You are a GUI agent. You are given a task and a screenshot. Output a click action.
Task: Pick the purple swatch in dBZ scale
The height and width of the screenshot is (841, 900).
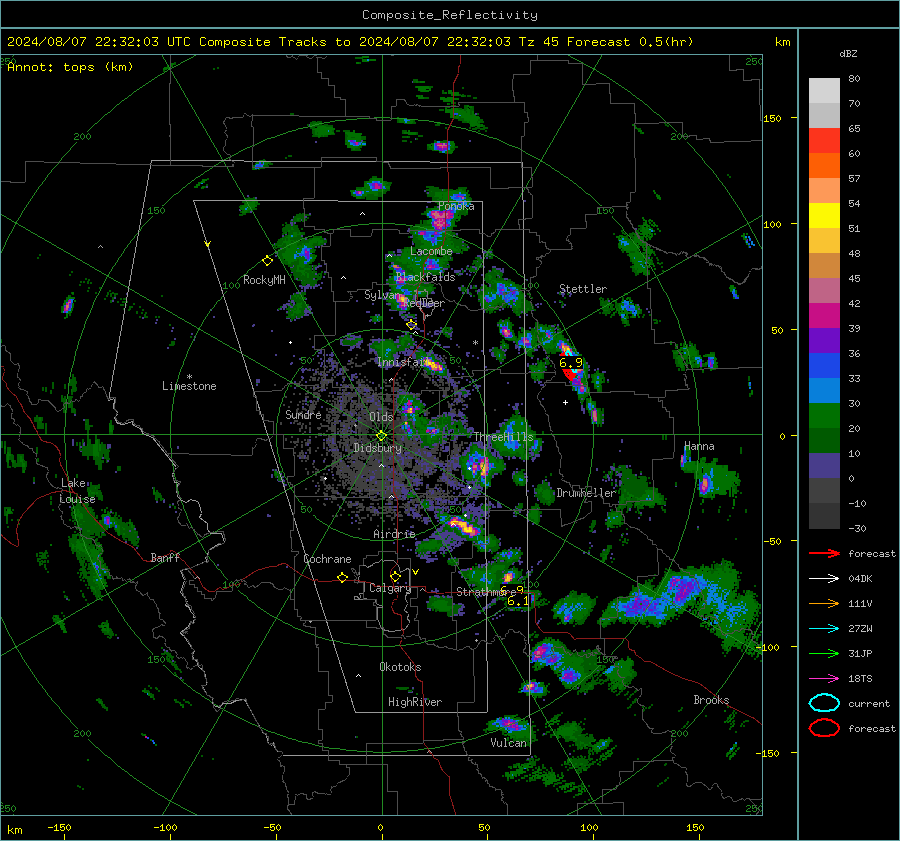pyautogui.click(x=824, y=341)
